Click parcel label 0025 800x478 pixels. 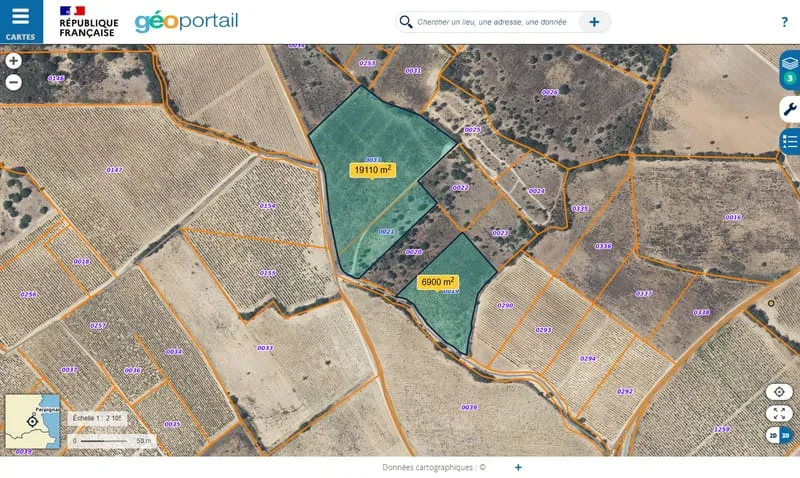(x=472, y=130)
